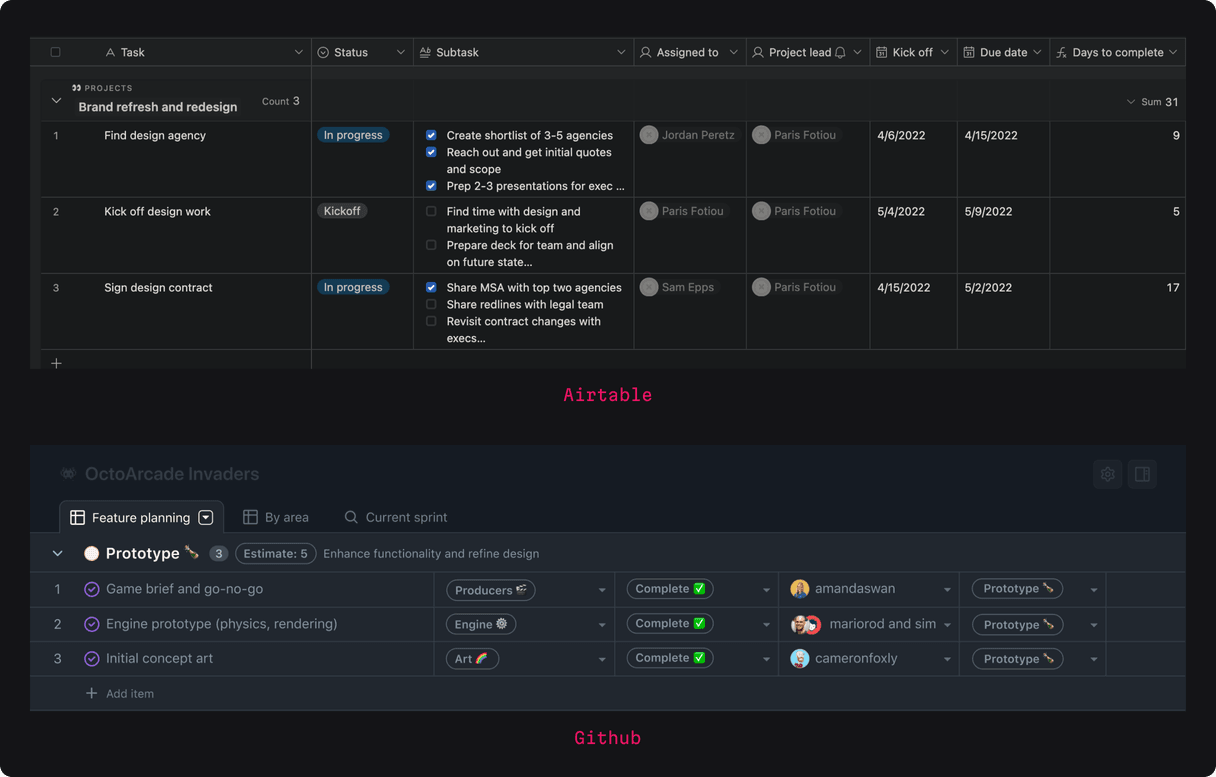
Task: Open the side panel layout icon beside the gear
Action: (x=1142, y=474)
